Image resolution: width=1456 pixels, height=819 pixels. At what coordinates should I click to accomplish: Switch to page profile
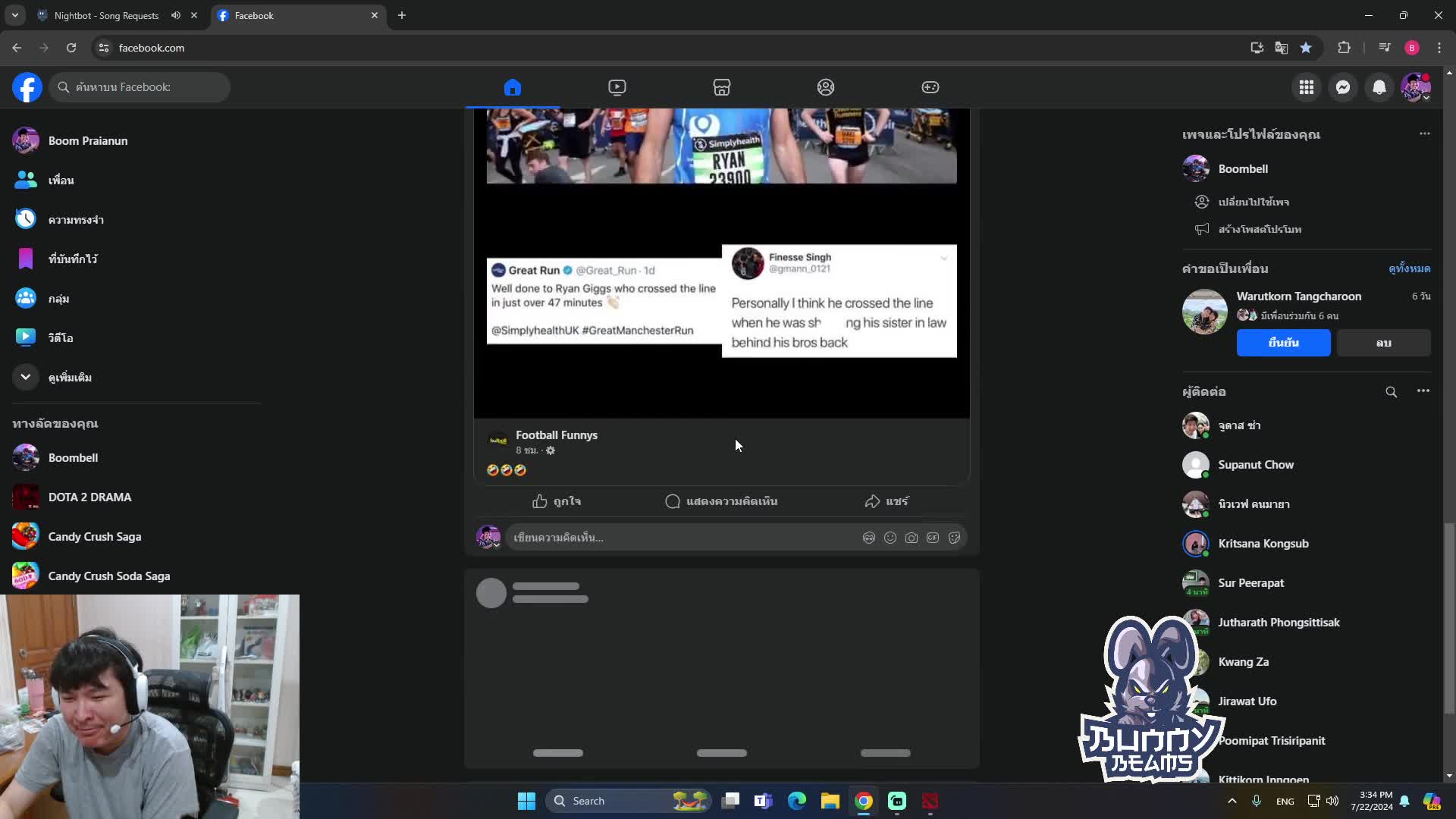point(1253,202)
